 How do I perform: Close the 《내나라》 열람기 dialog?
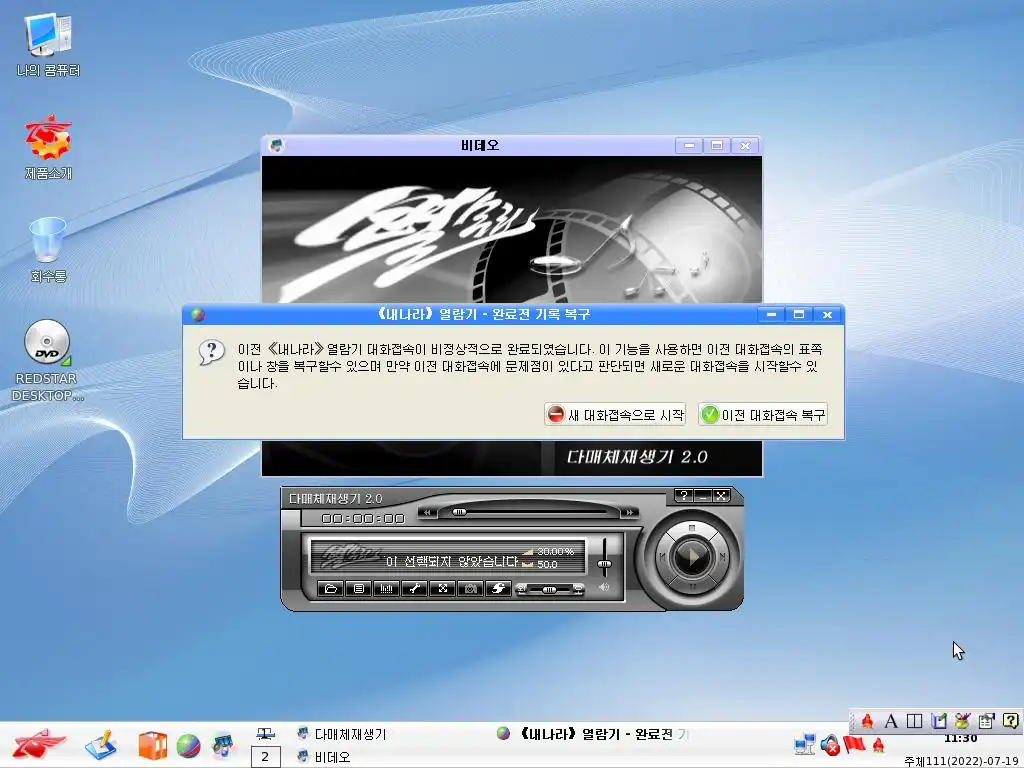(x=827, y=314)
